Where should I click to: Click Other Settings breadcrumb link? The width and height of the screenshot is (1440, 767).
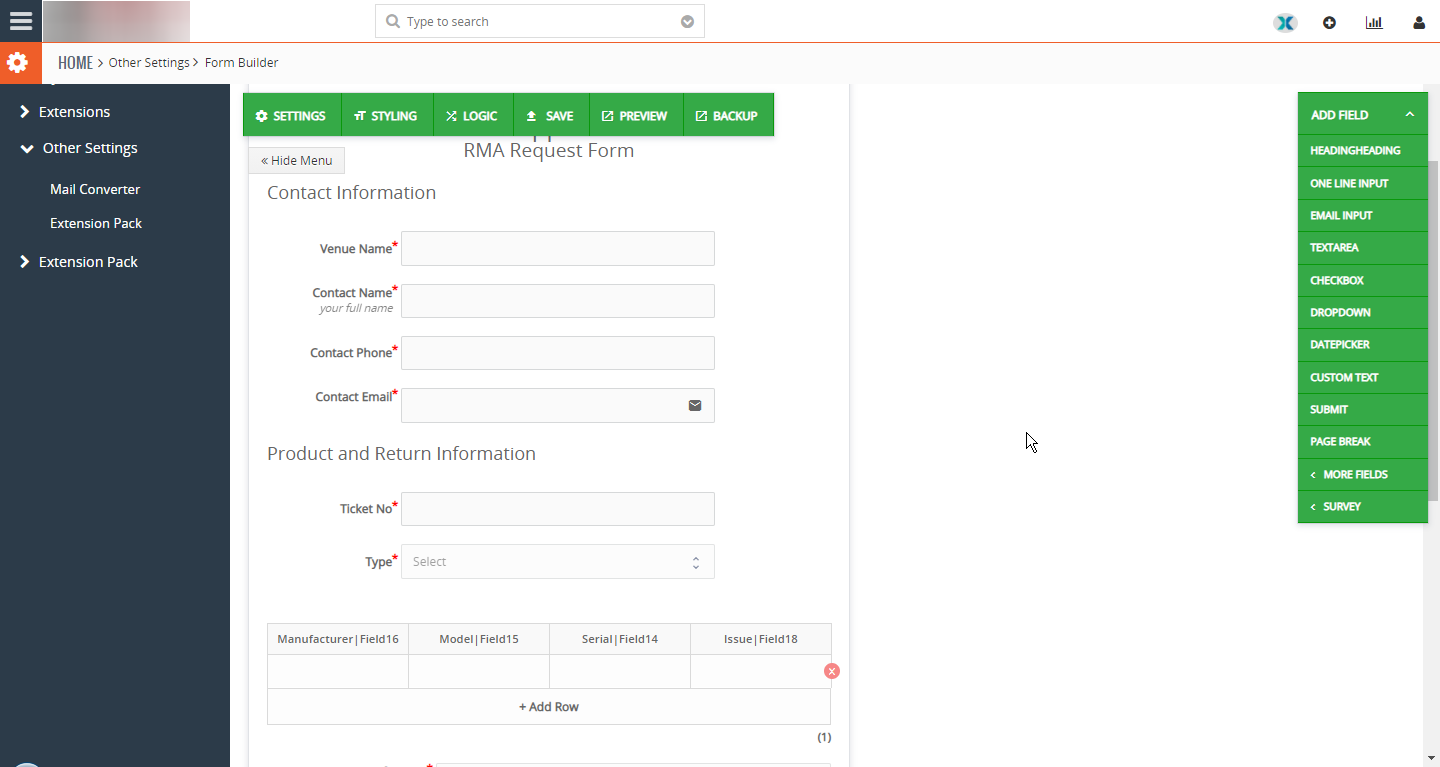pyautogui.click(x=149, y=62)
